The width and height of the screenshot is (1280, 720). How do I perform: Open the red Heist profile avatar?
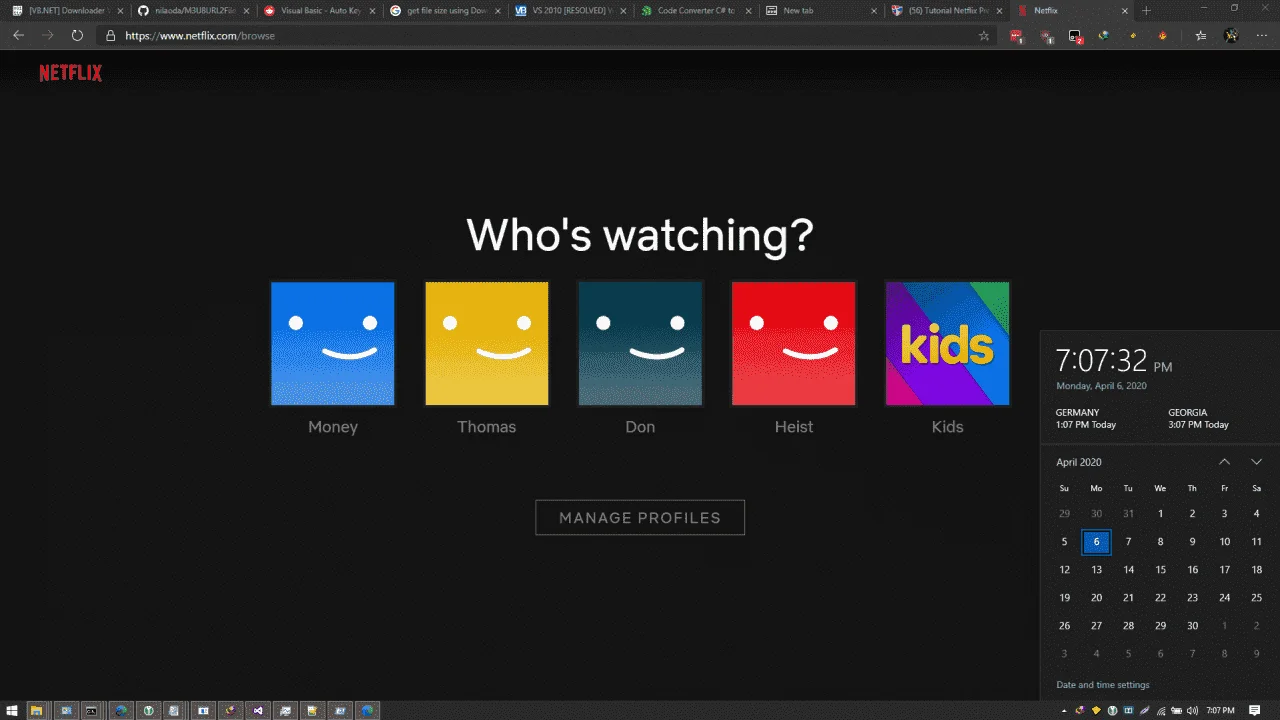click(794, 343)
